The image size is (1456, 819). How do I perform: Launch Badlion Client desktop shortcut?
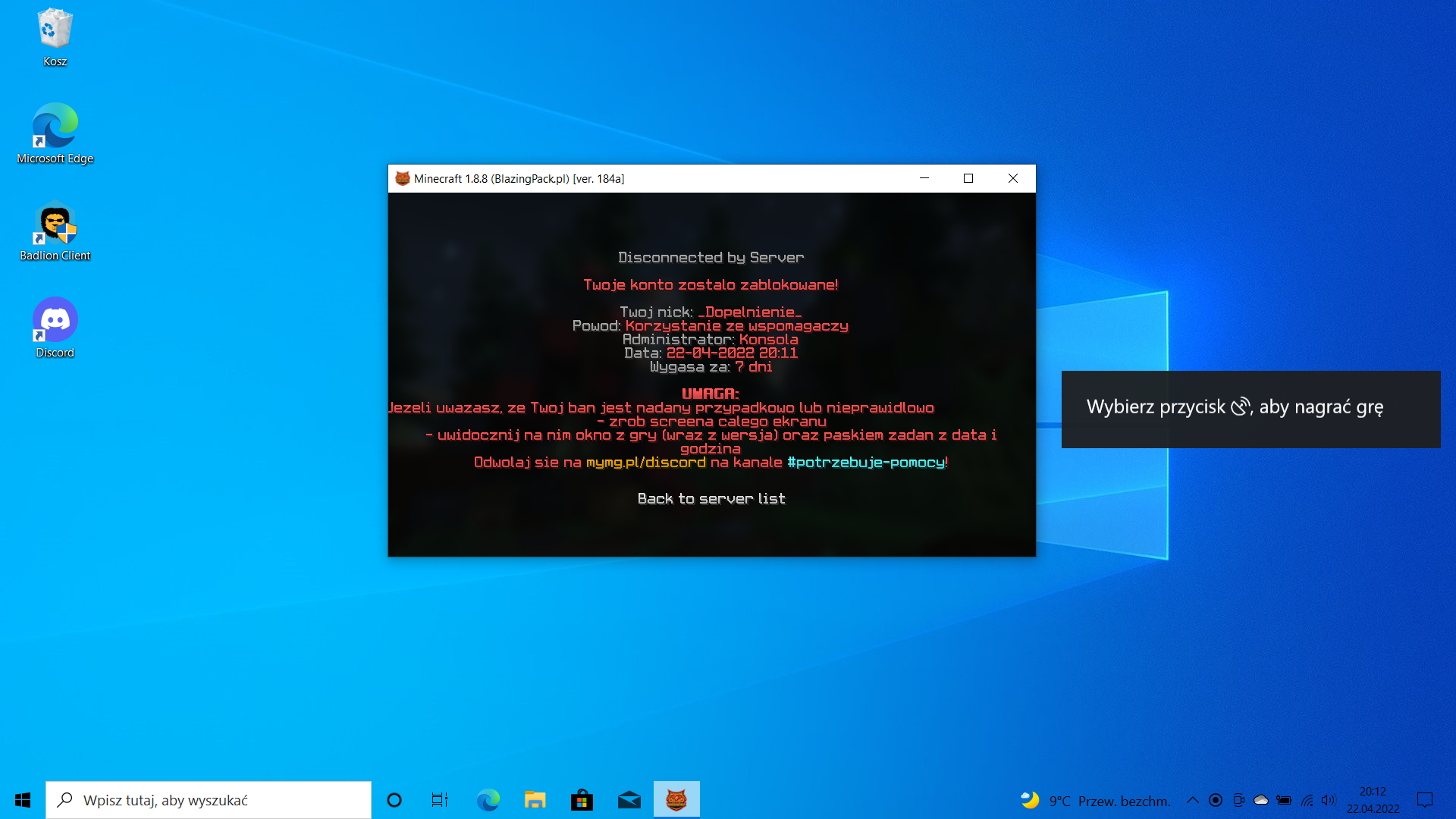[x=55, y=224]
